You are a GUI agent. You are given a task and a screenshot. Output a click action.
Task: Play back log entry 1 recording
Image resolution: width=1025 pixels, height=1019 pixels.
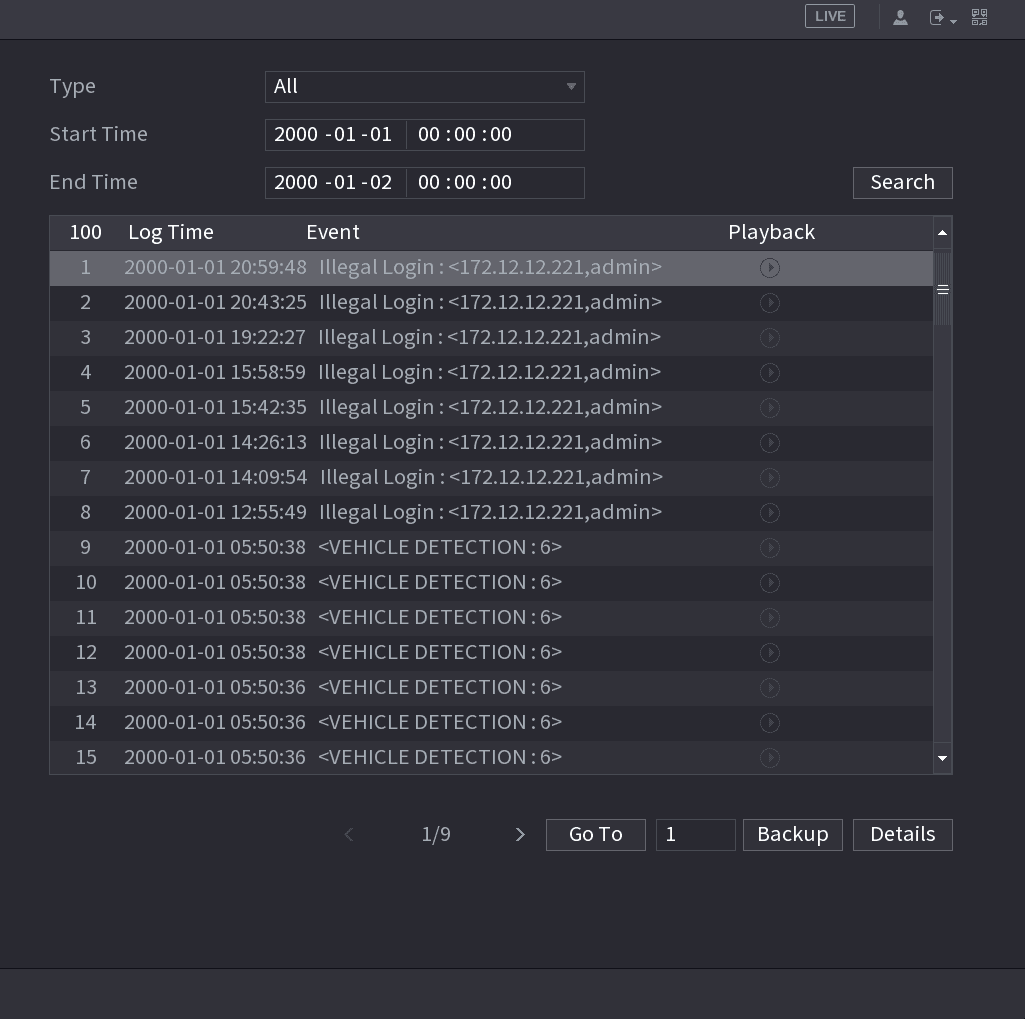(770, 268)
